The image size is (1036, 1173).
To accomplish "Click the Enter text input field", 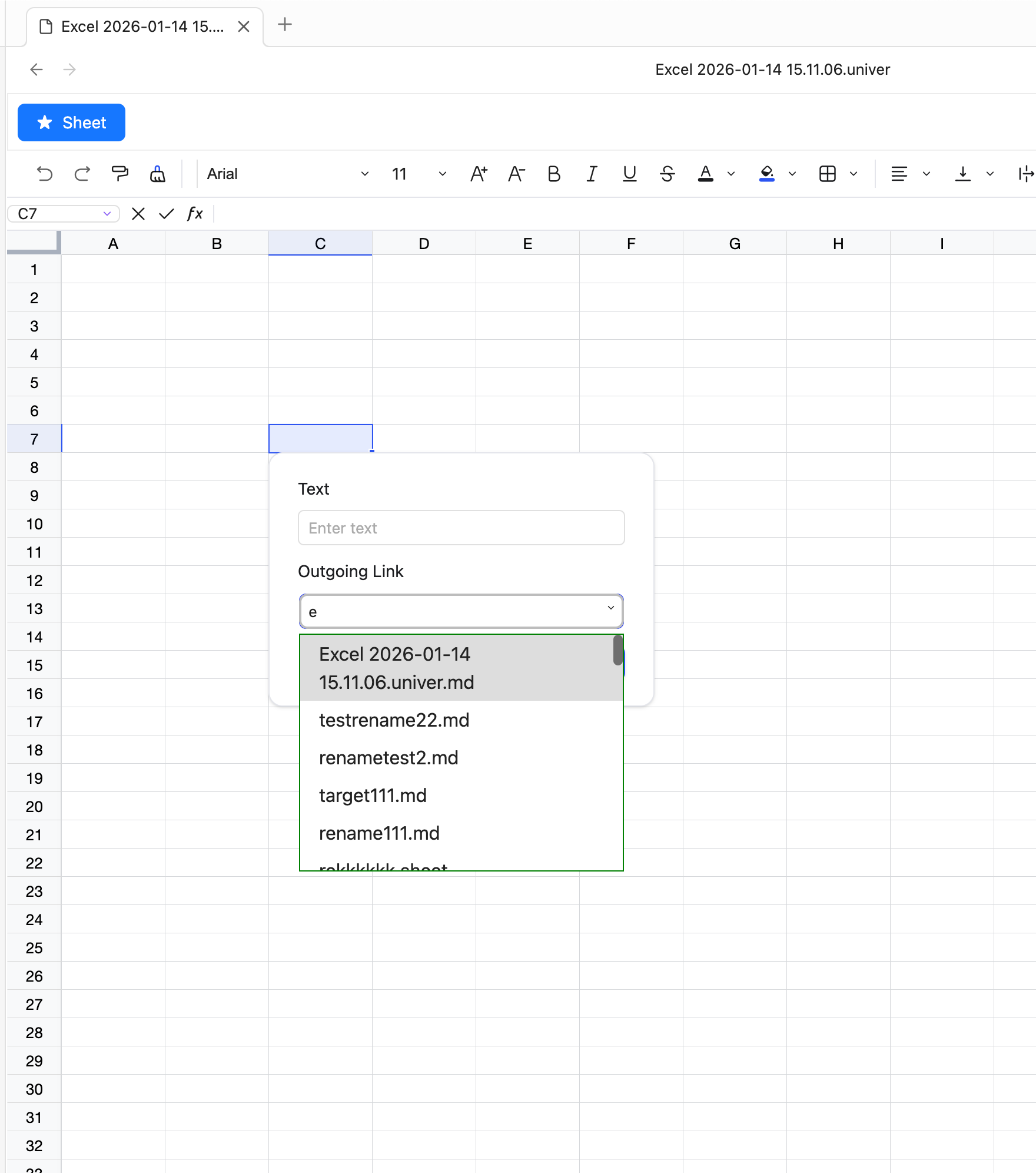I will click(461, 528).
